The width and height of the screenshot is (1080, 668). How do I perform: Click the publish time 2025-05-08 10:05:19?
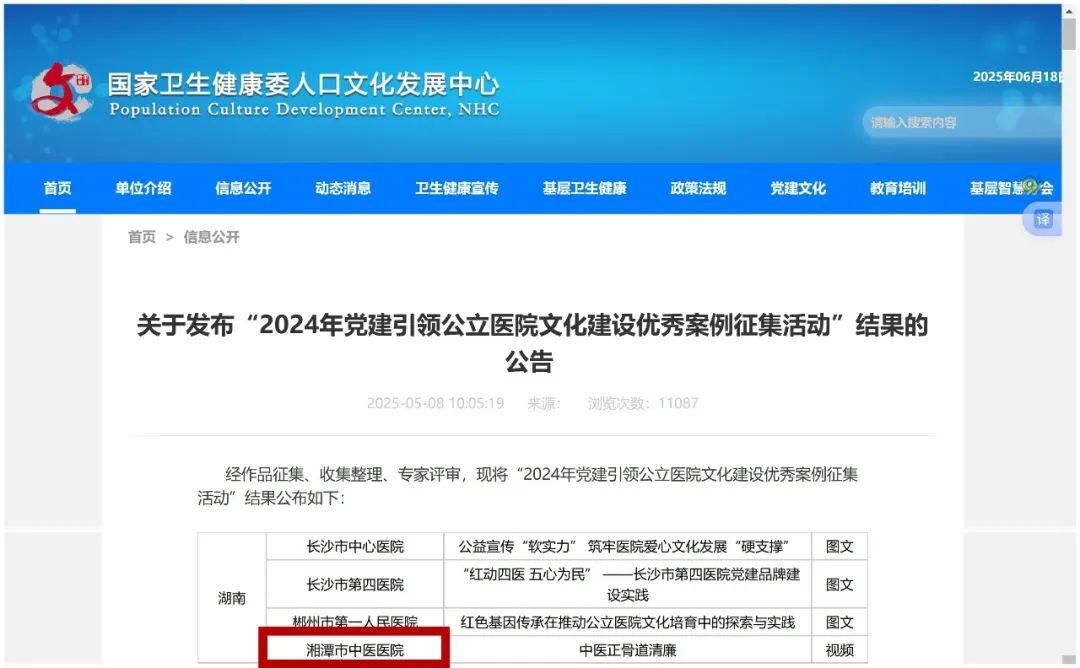[435, 403]
